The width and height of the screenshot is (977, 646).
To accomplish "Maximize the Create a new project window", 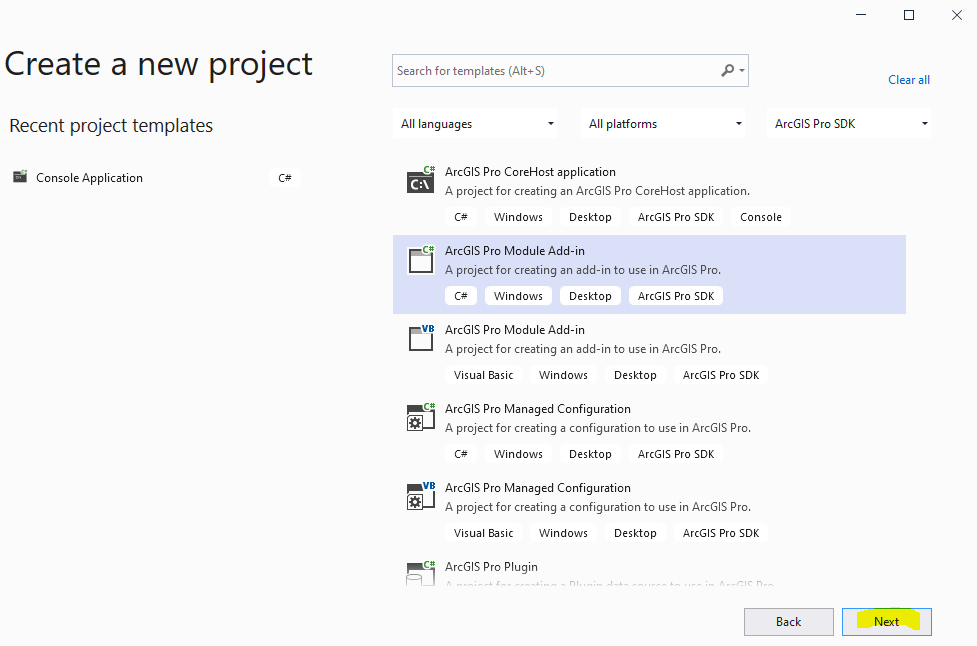I will (x=909, y=15).
